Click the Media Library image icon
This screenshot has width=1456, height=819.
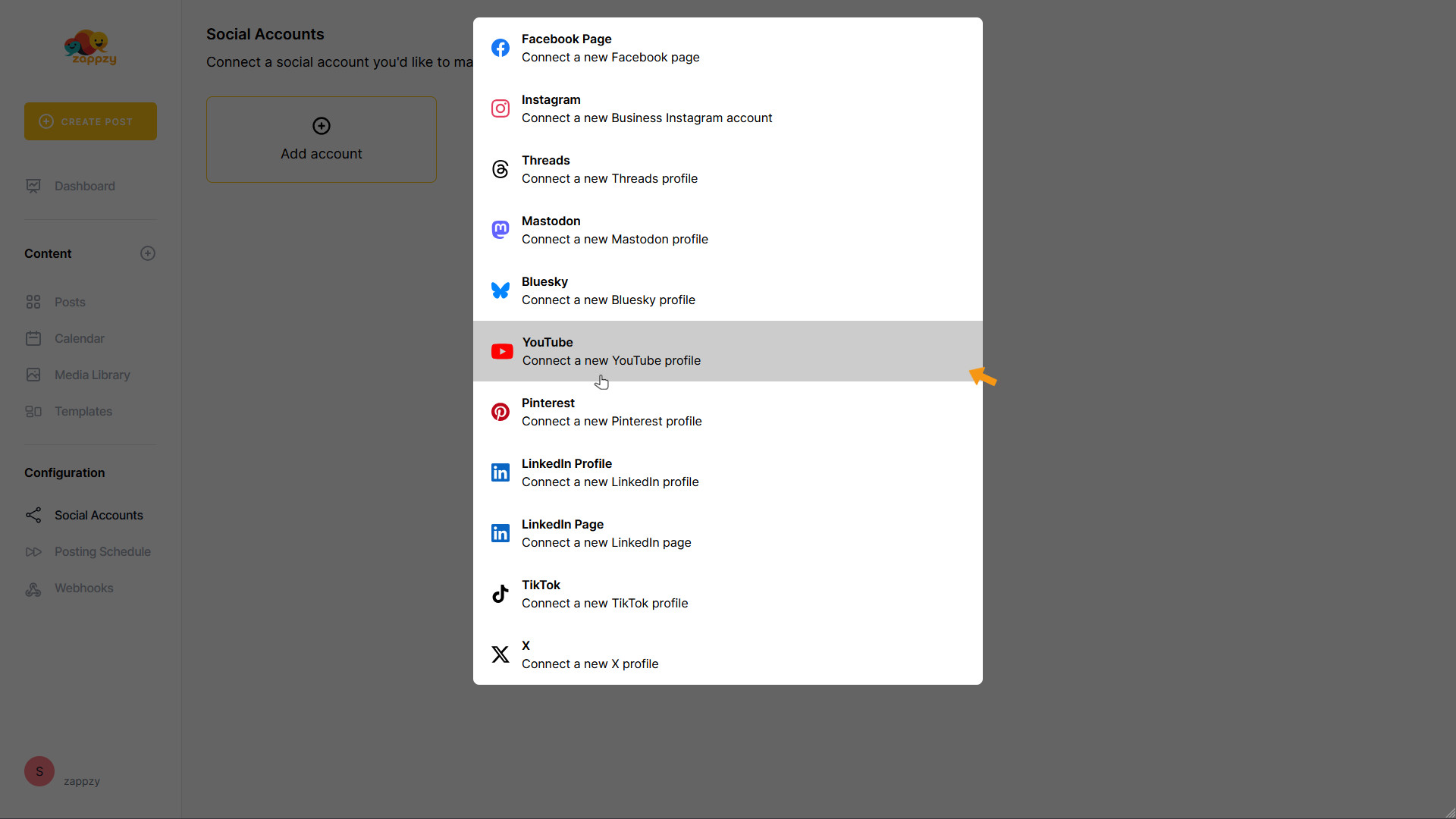coord(33,375)
